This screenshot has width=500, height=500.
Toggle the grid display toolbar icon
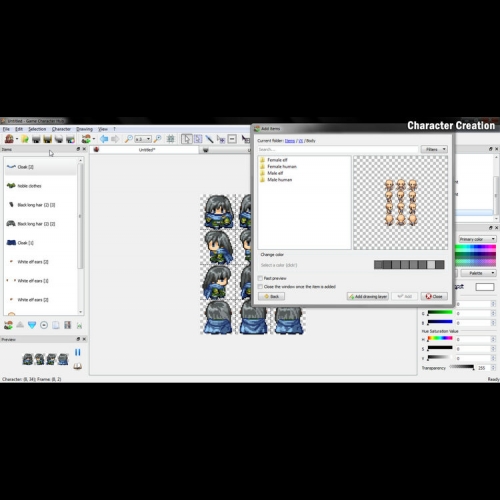[170, 139]
